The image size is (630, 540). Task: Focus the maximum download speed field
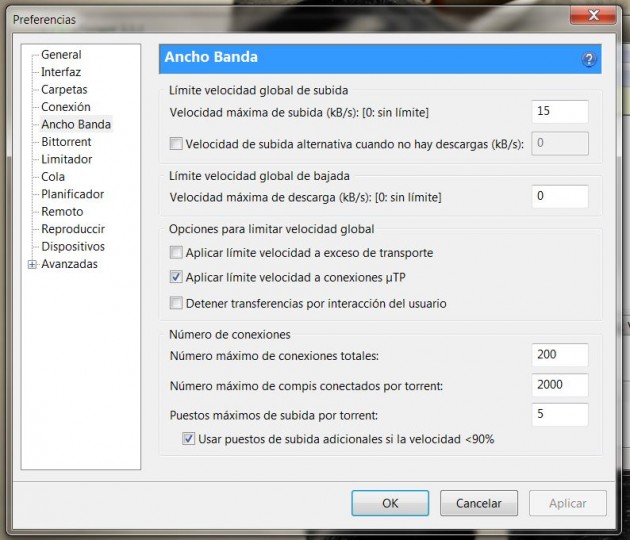tap(559, 197)
